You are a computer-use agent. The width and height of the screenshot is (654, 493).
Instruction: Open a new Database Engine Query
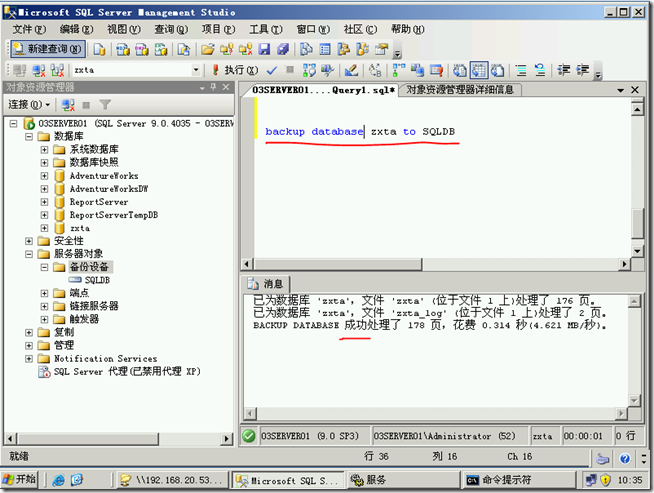(100, 49)
